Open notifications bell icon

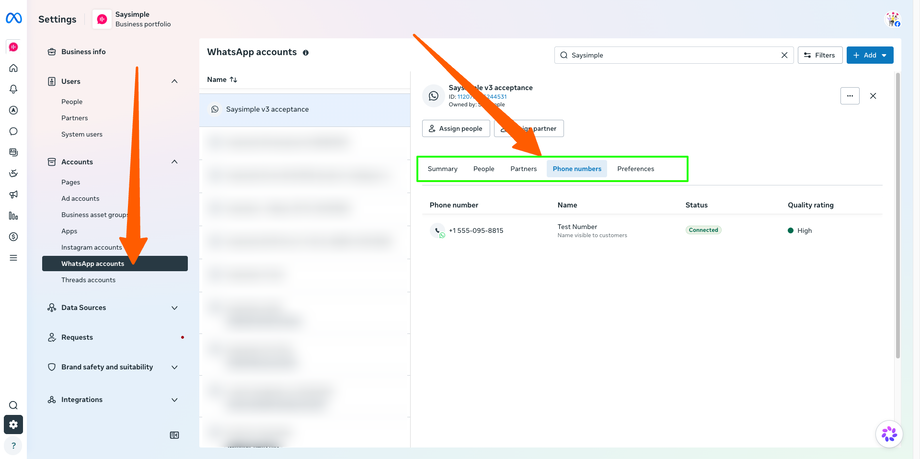[13, 89]
